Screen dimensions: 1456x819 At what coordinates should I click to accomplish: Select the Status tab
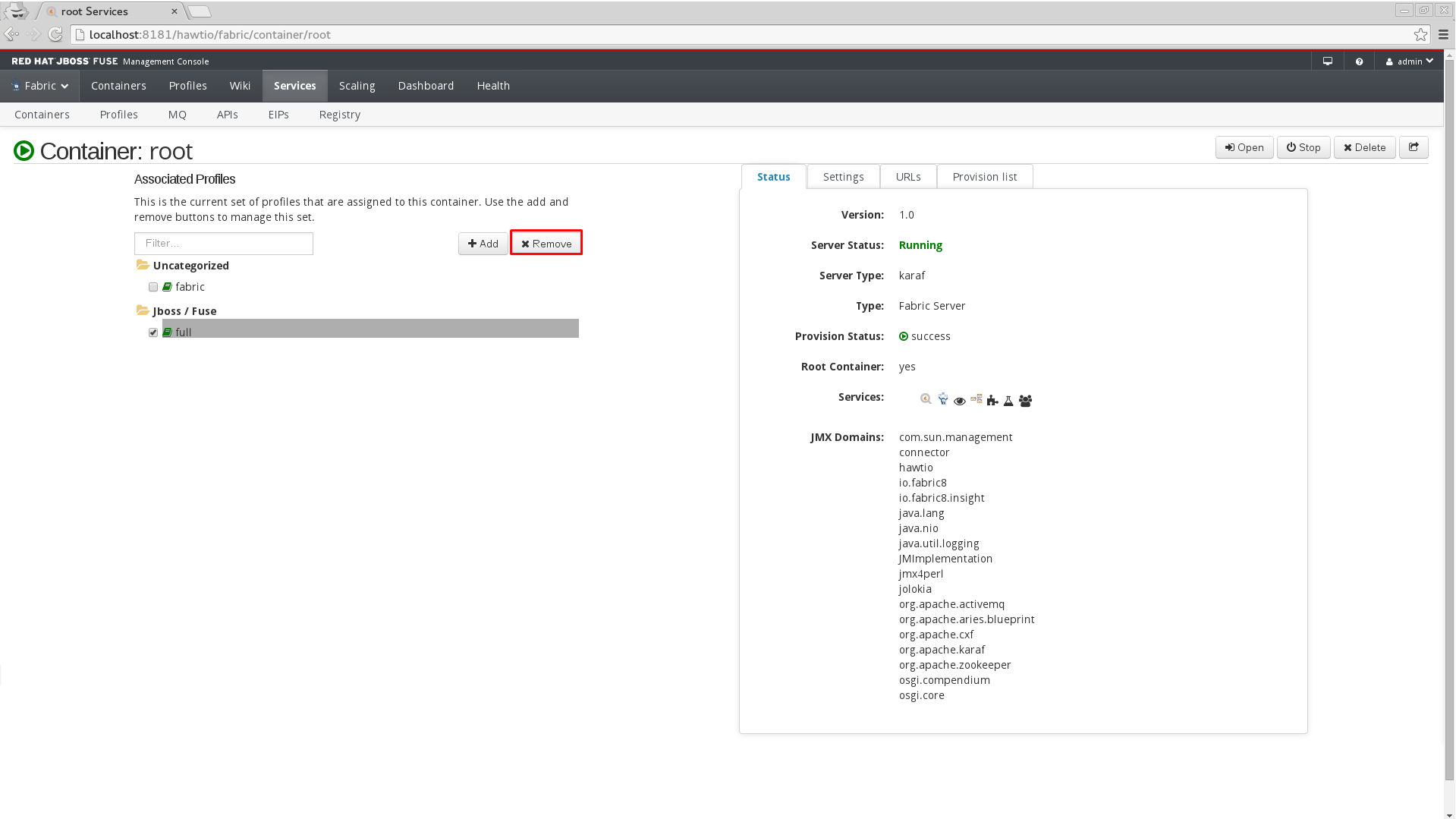coord(773,177)
